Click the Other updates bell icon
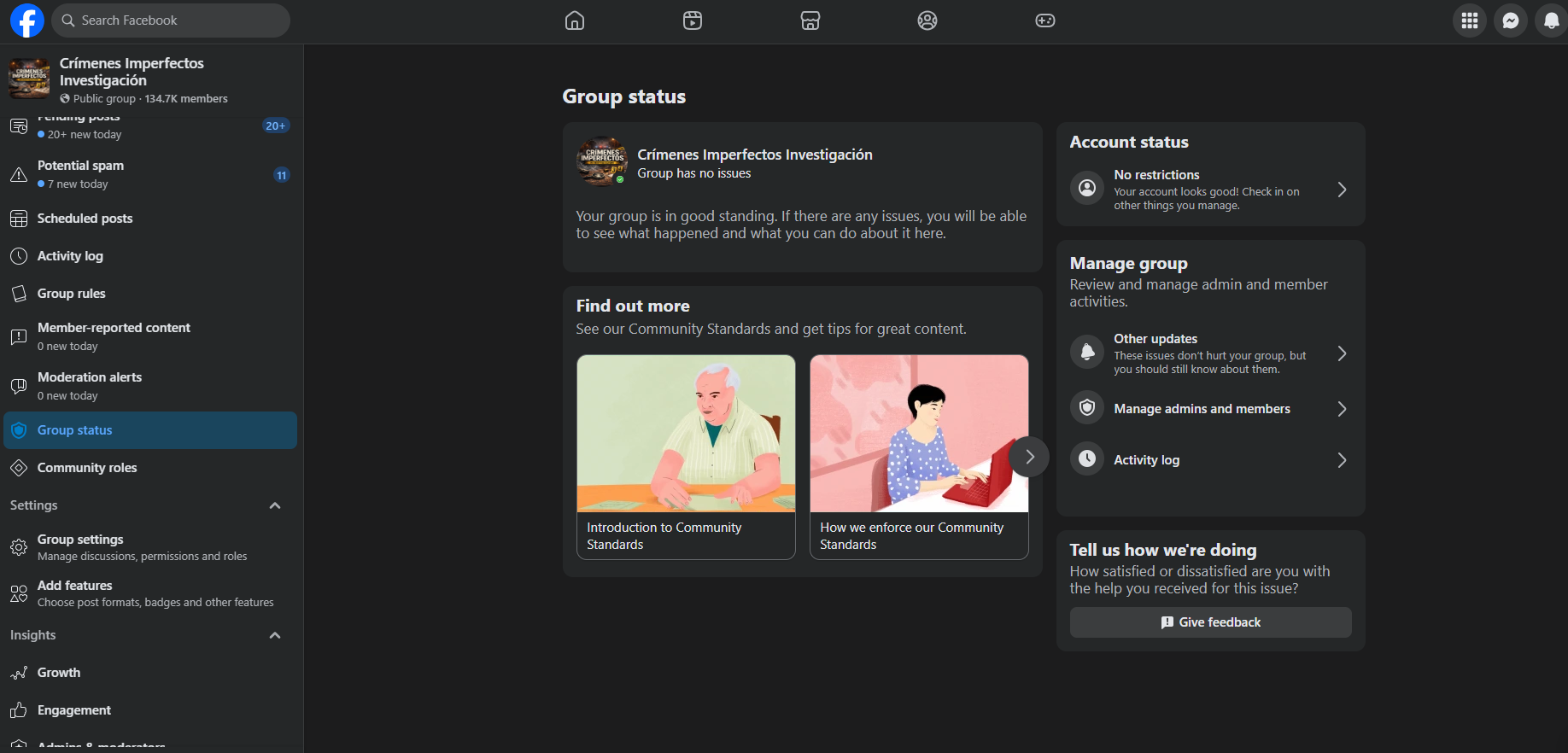This screenshot has width=1568, height=753. (x=1087, y=352)
